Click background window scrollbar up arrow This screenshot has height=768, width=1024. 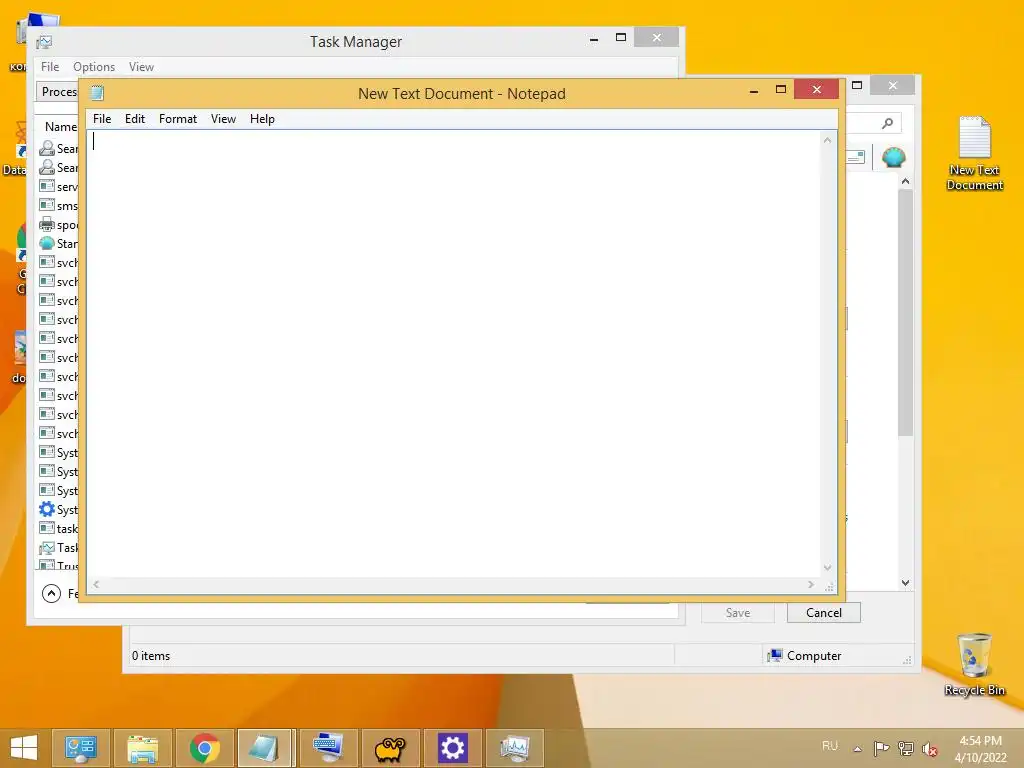point(905,181)
